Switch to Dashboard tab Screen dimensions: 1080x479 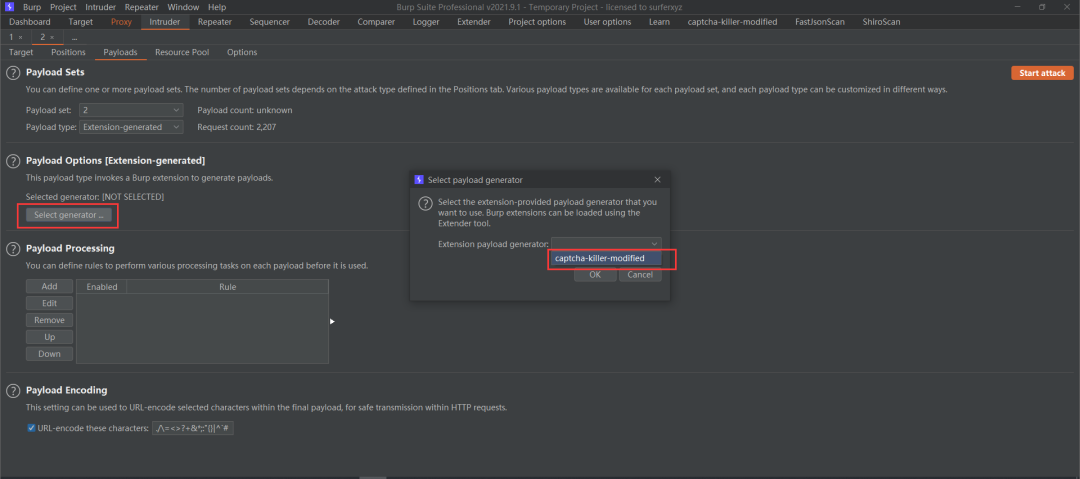click(30, 21)
